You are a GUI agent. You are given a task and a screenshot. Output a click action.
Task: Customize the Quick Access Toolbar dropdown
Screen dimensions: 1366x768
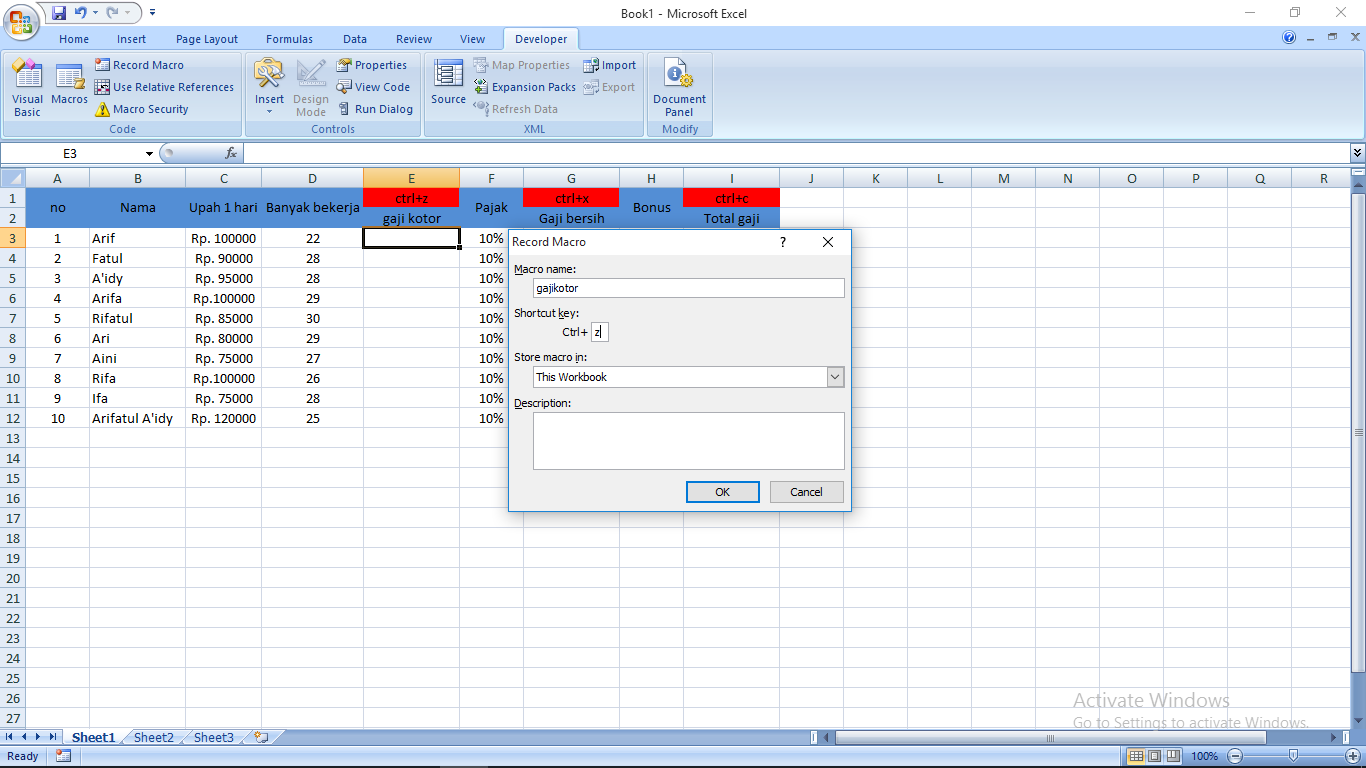152,13
